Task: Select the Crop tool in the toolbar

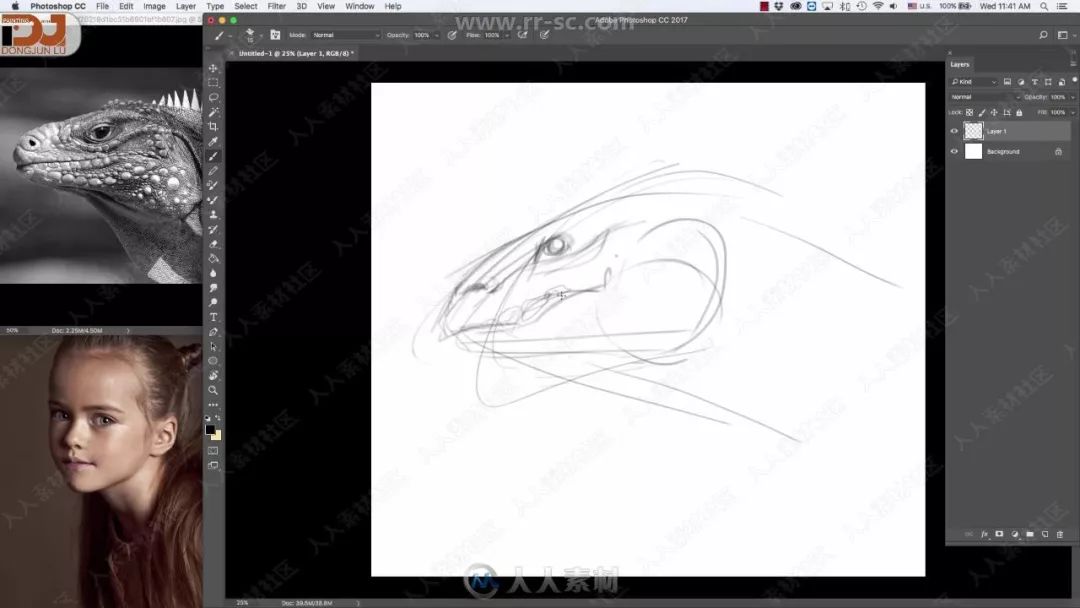Action: 214,127
